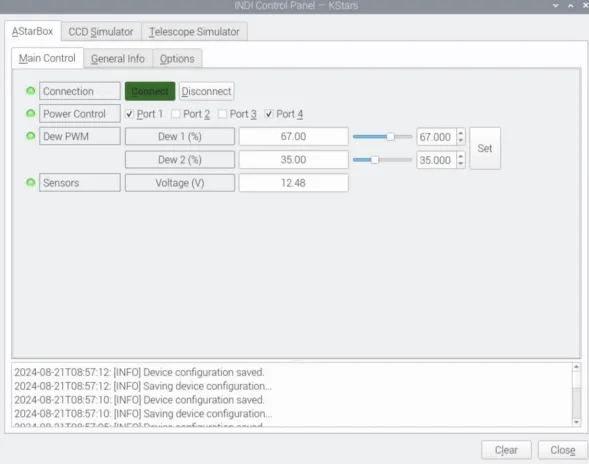Click the Set button for Dew PWM
The height and width of the screenshot is (464, 589).
[x=485, y=148]
